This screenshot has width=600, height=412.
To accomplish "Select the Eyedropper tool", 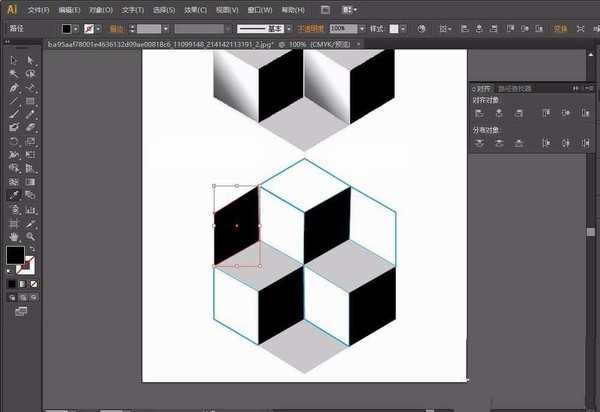I will tap(14, 195).
